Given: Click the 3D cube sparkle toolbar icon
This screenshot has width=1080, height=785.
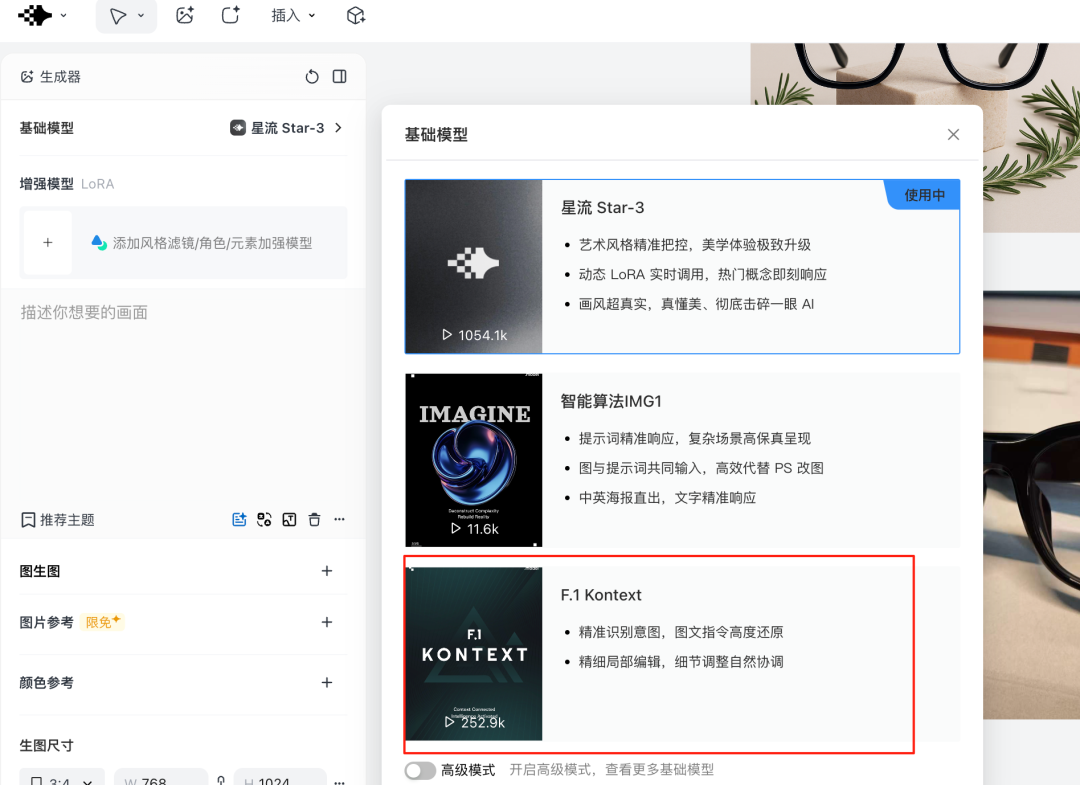Looking at the screenshot, I should tap(355, 15).
